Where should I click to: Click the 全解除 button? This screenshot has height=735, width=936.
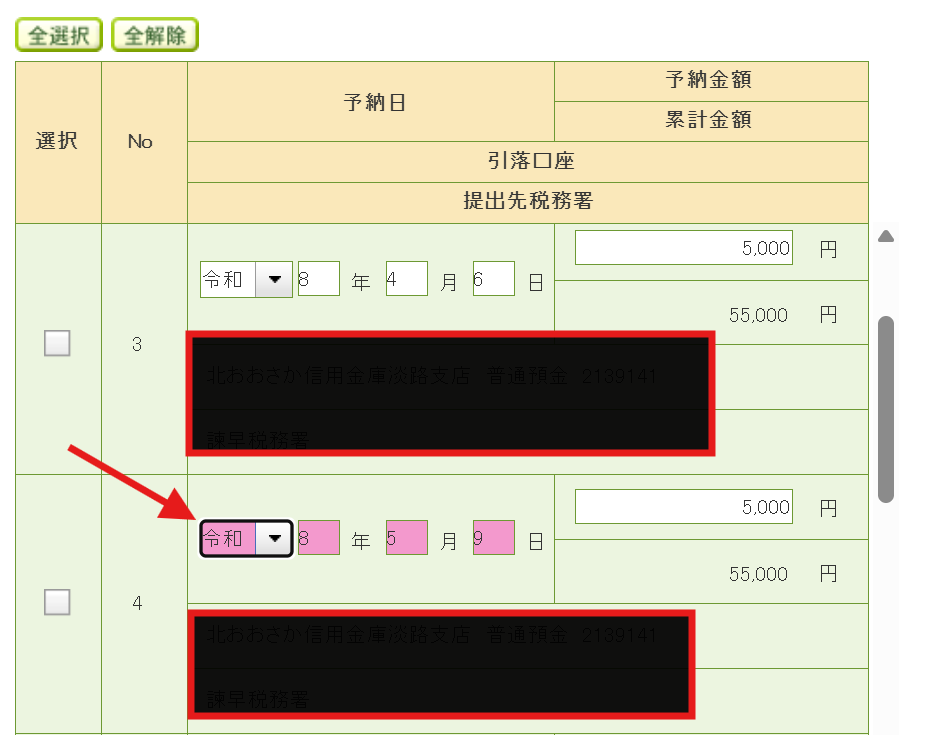pos(155,35)
